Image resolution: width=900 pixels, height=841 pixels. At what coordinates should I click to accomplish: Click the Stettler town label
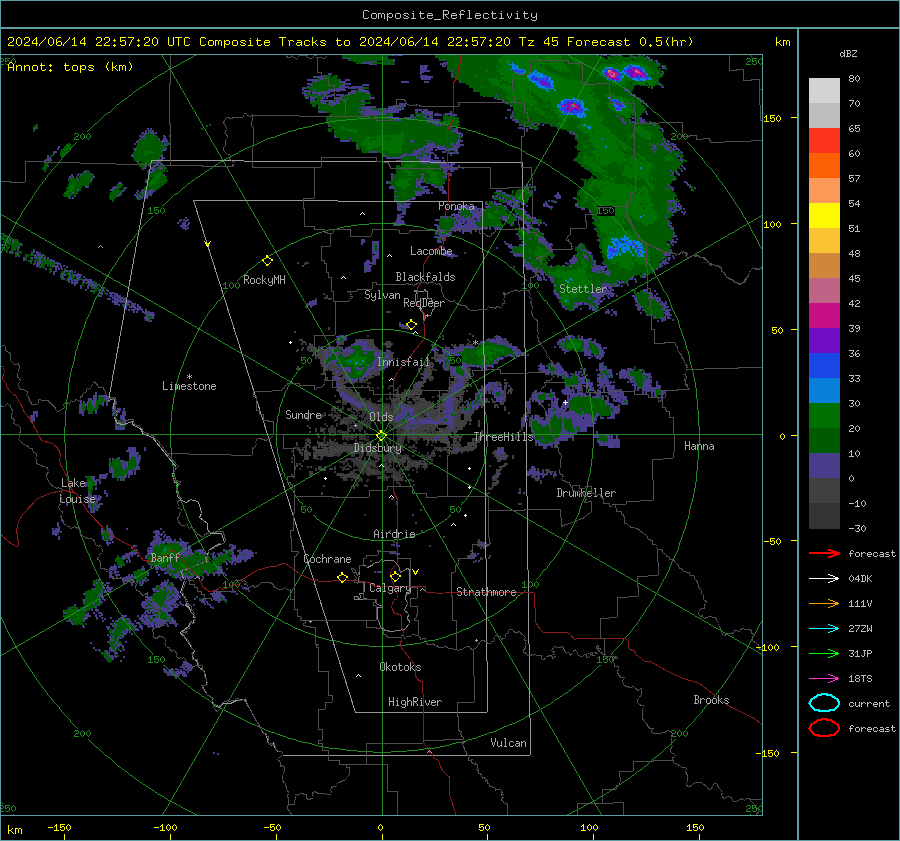[583, 289]
